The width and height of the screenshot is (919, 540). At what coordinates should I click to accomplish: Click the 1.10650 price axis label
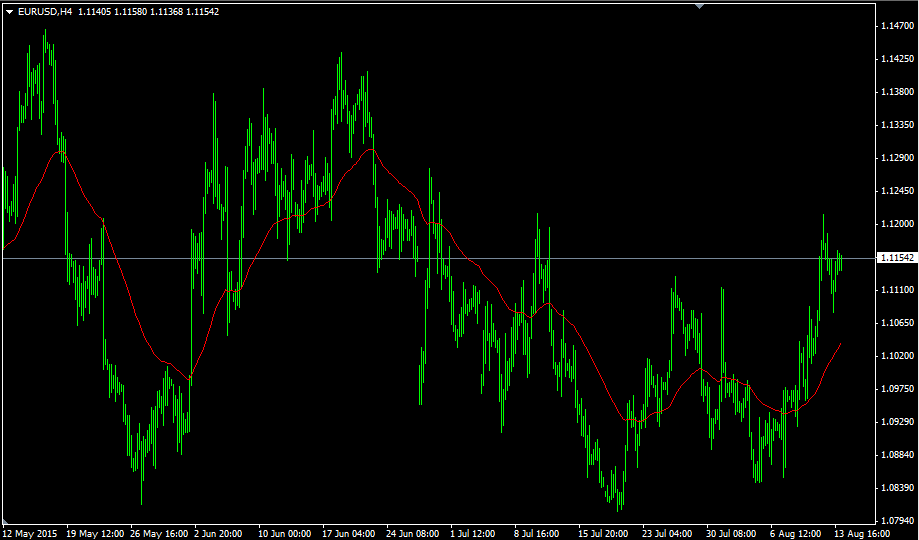(x=897, y=322)
